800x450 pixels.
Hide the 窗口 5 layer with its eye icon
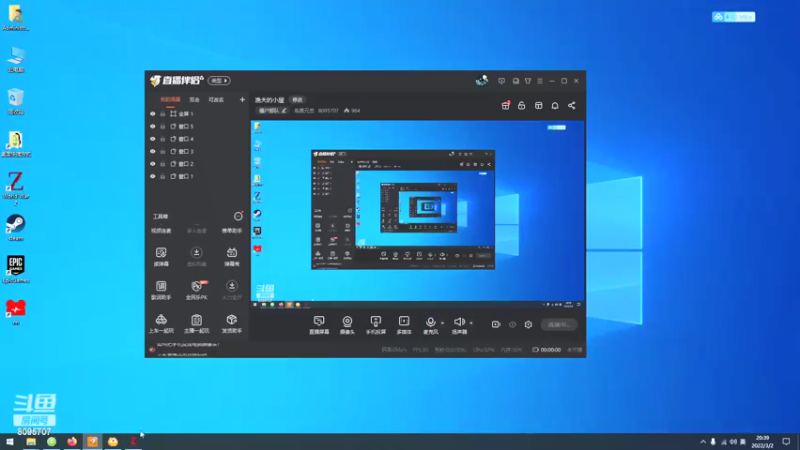click(x=153, y=127)
